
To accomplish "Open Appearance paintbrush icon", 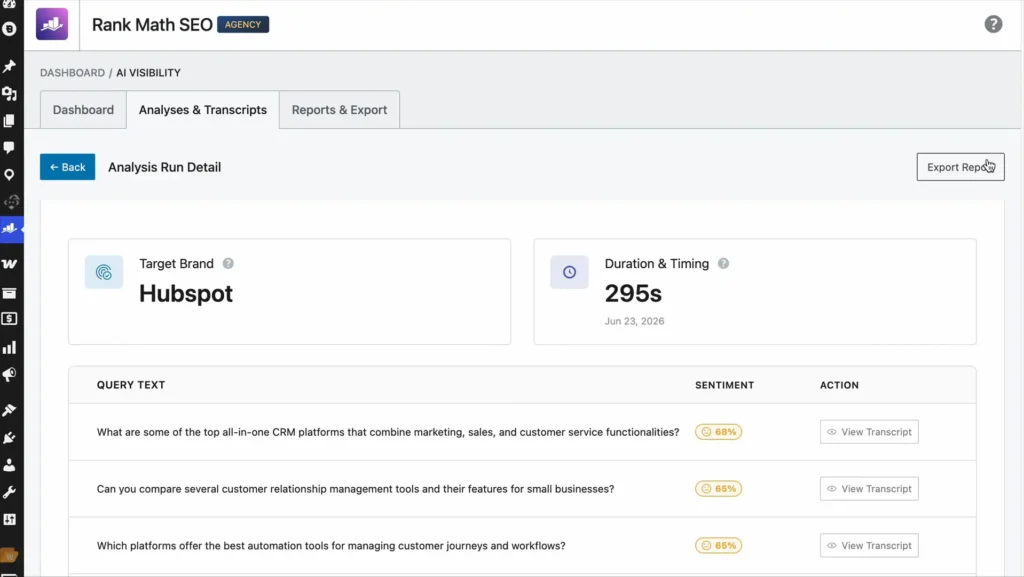I will coord(9,410).
